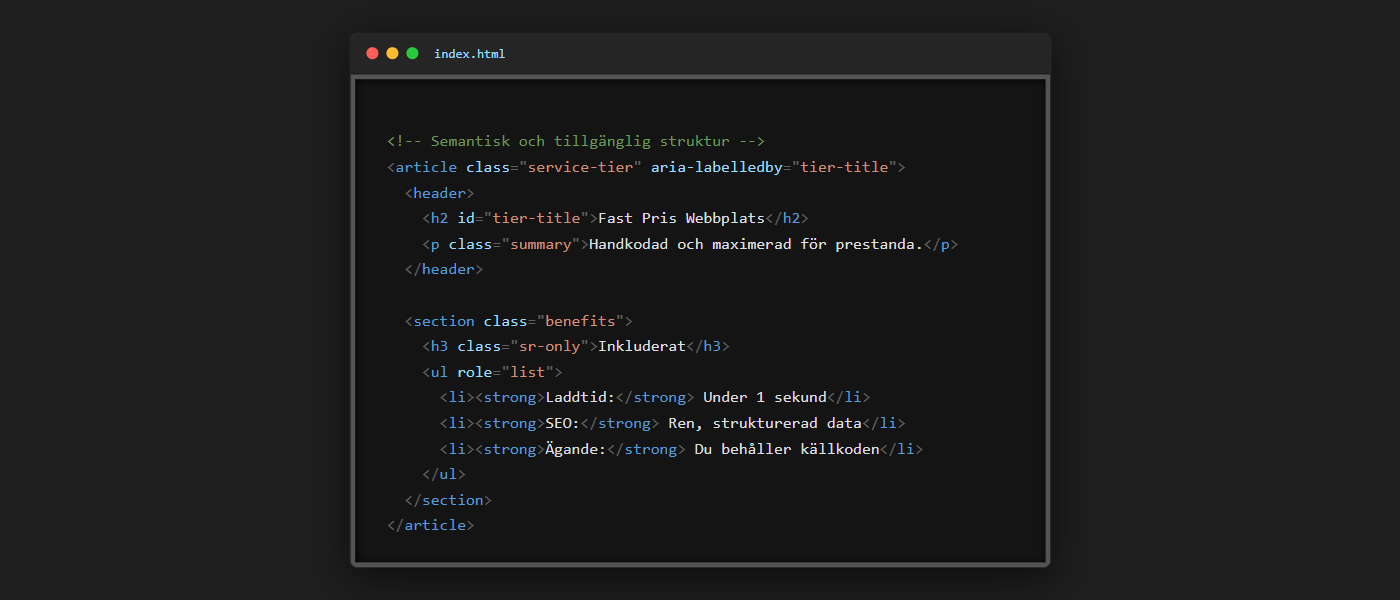Click the 'Semantisk och tillgänglig struktur' comment line
Viewport: 1400px width, 600px height.
tap(576, 142)
